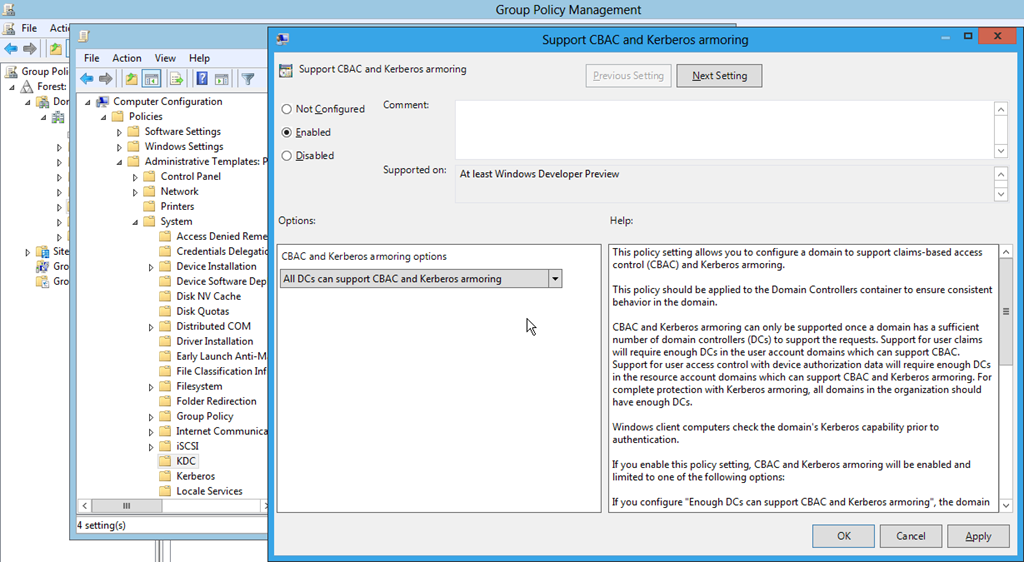Click the Kerberos folder icon
1024x562 pixels.
pyautogui.click(x=165, y=476)
